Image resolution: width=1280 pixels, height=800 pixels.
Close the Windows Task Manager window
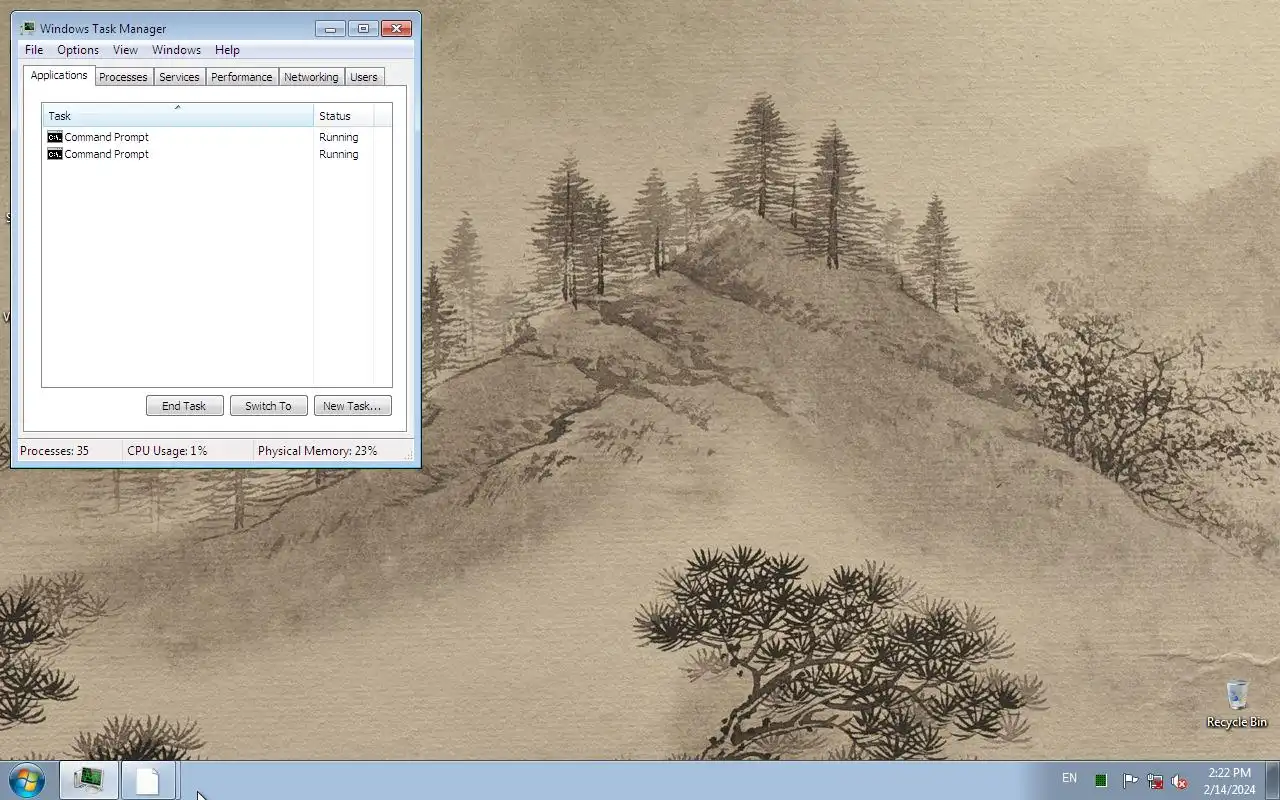tap(396, 29)
